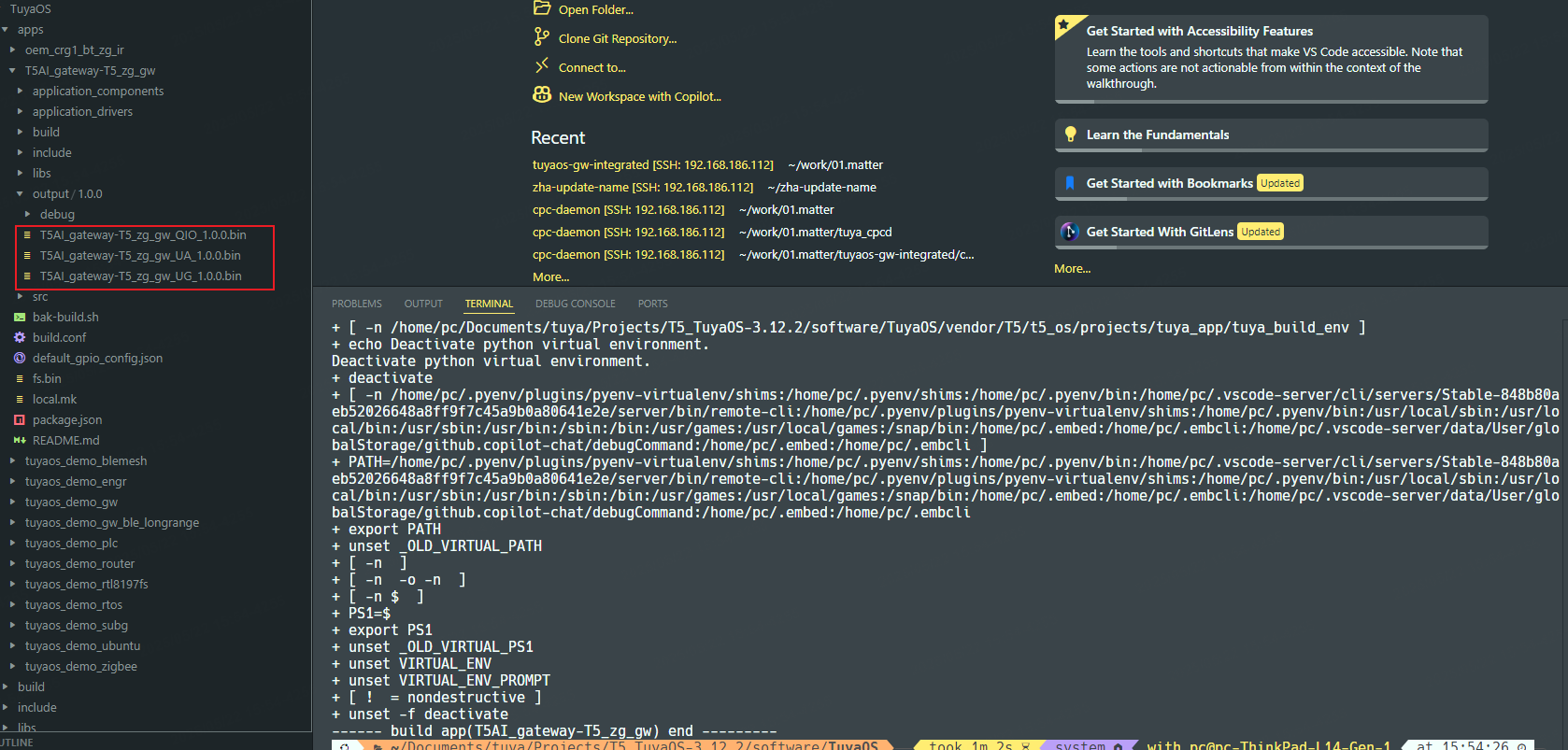The width and height of the screenshot is (1568, 750).
Task: Expand the tuyaos_demo_blemesh folder
Action: click(x=12, y=461)
